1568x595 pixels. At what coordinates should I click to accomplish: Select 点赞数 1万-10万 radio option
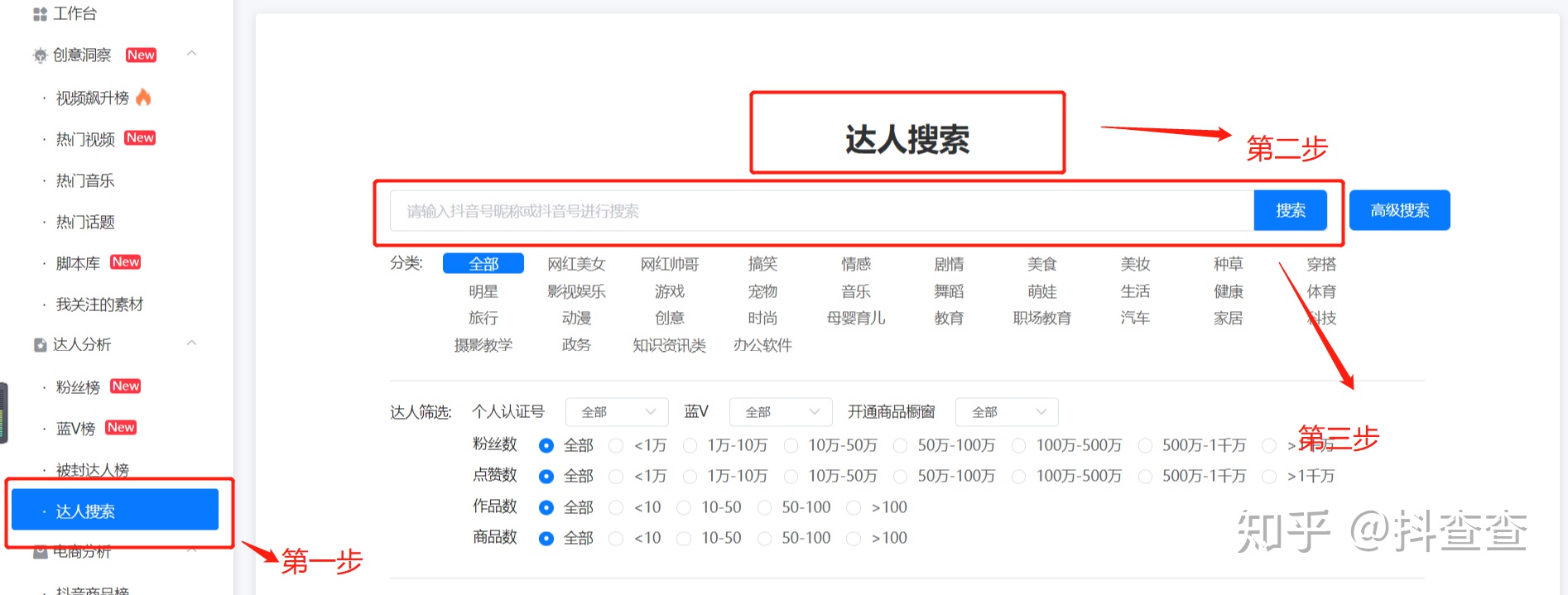pyautogui.click(x=690, y=476)
